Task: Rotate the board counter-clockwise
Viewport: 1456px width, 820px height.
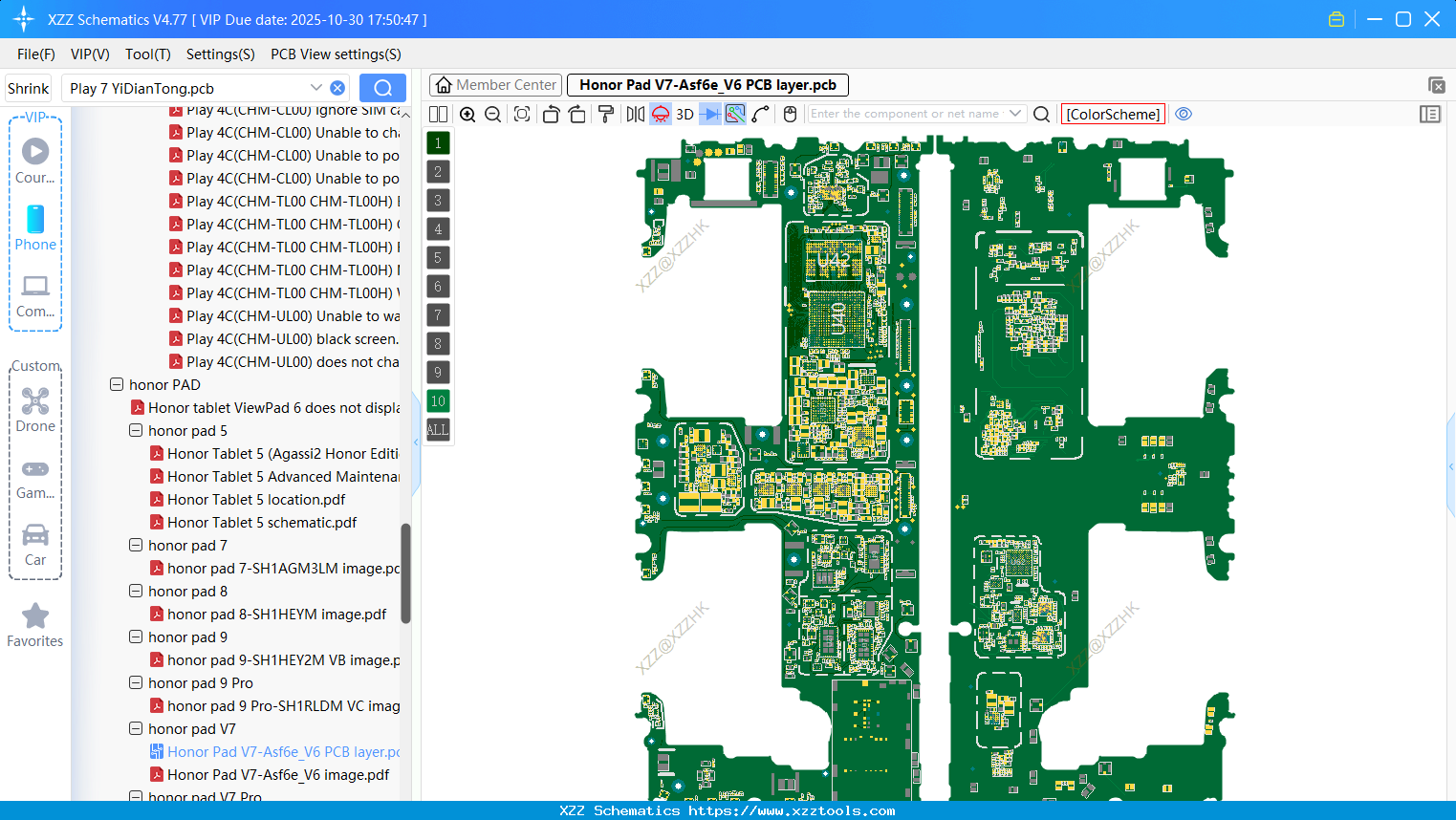Action: click(x=551, y=114)
